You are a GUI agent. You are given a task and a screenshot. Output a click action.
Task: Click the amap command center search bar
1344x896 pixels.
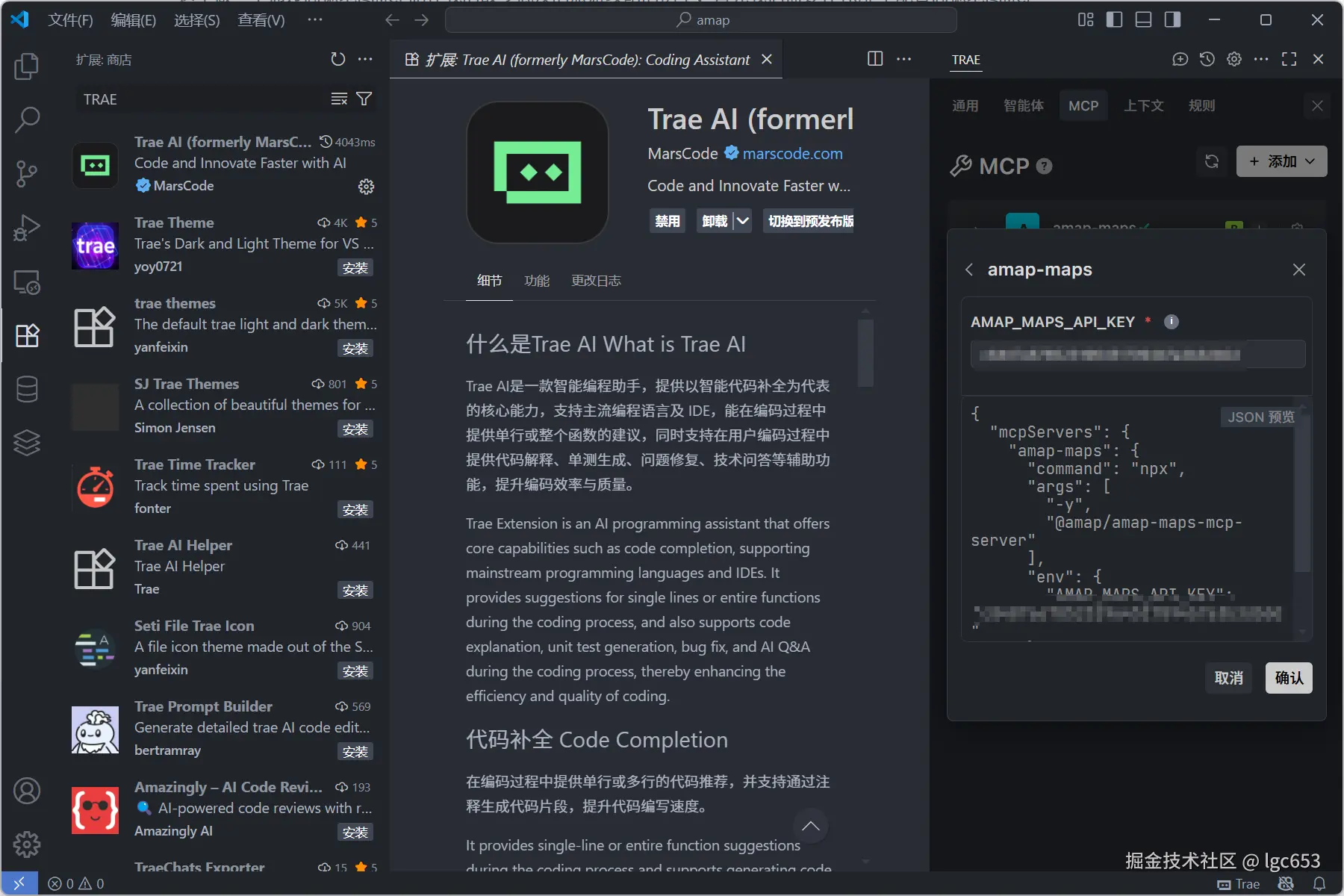(x=700, y=20)
